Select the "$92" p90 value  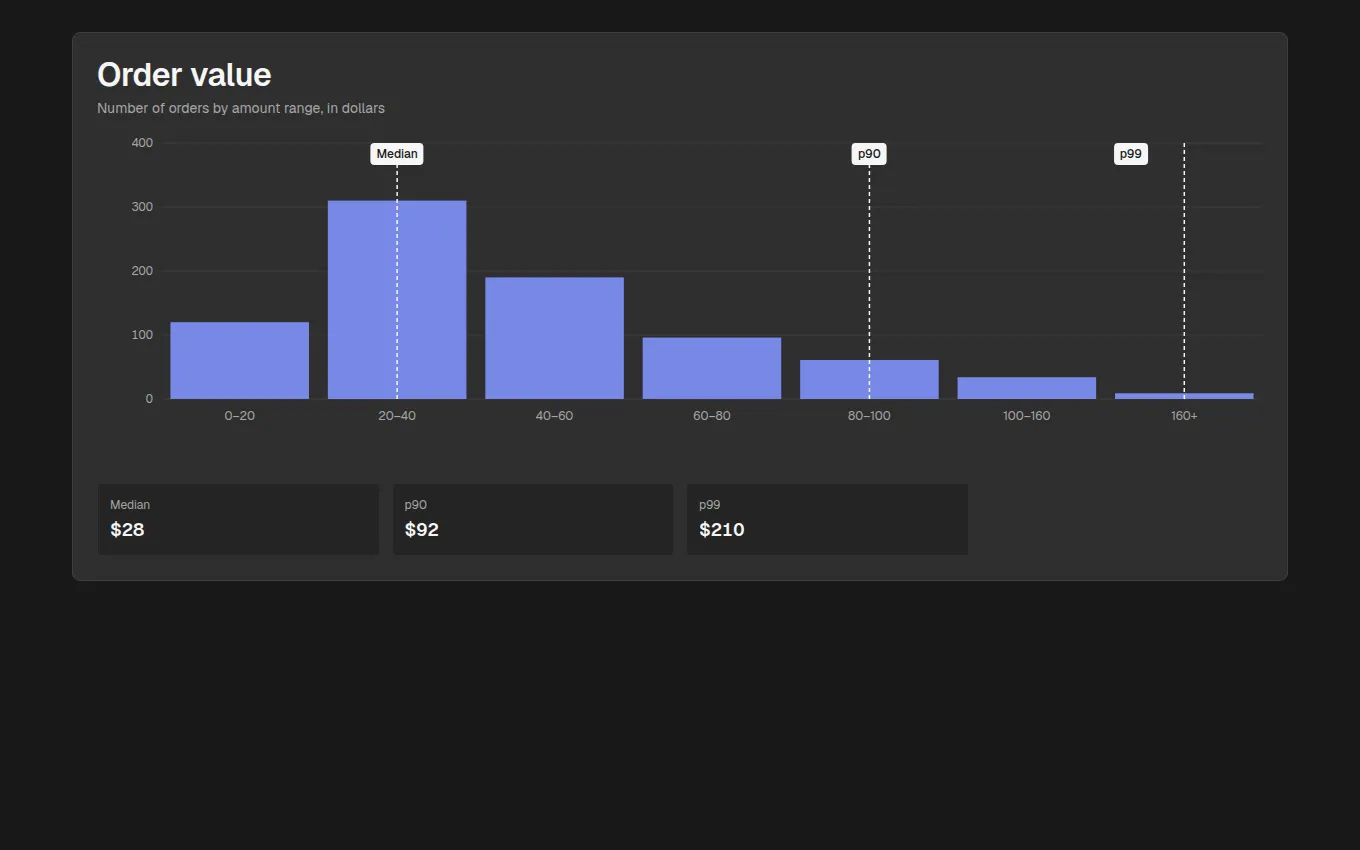click(x=422, y=530)
